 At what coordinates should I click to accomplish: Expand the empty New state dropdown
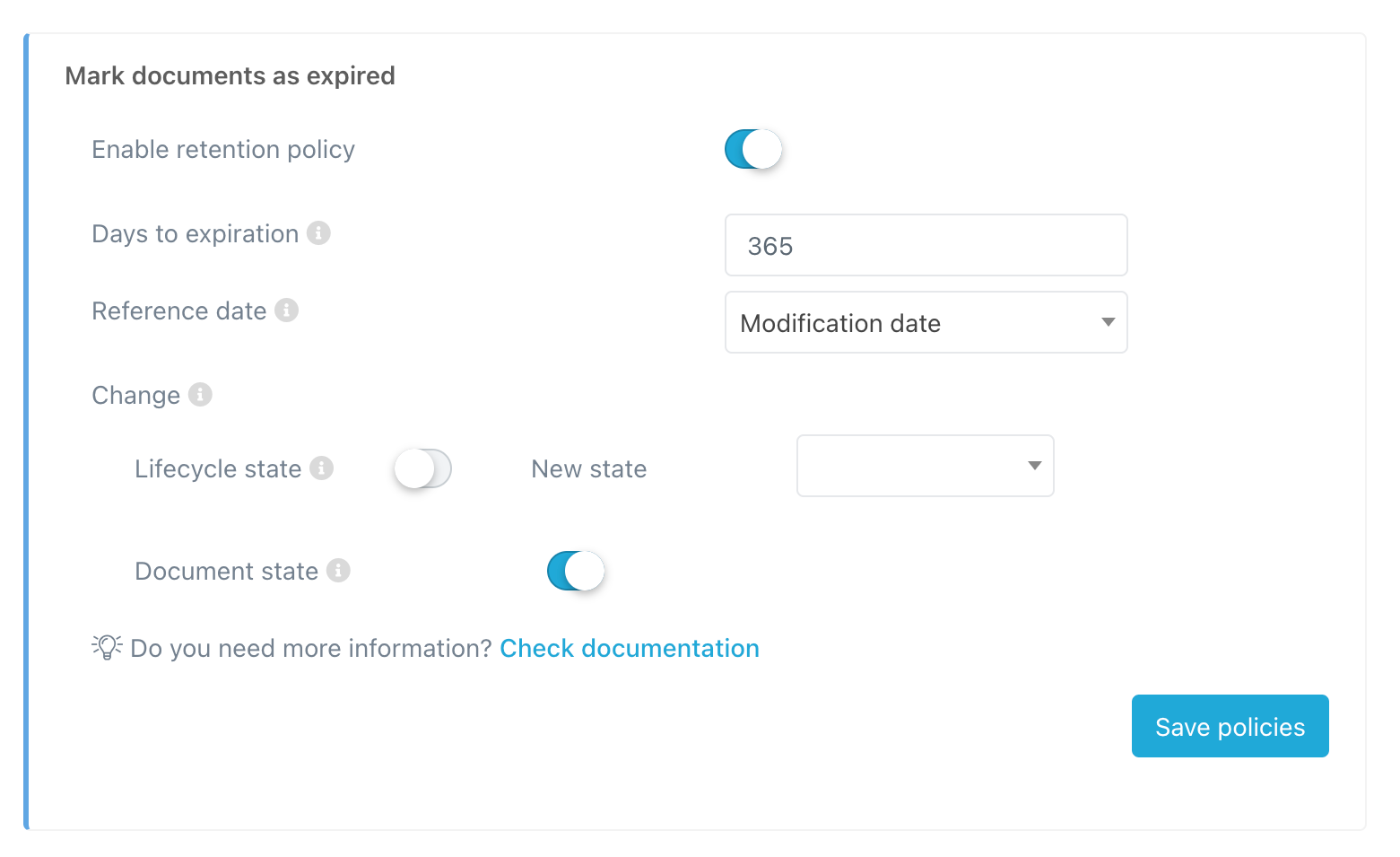(925, 466)
